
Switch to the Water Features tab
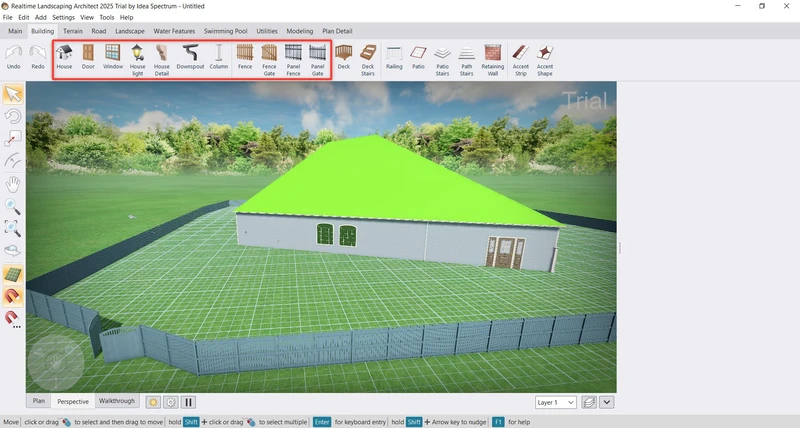[175, 31]
